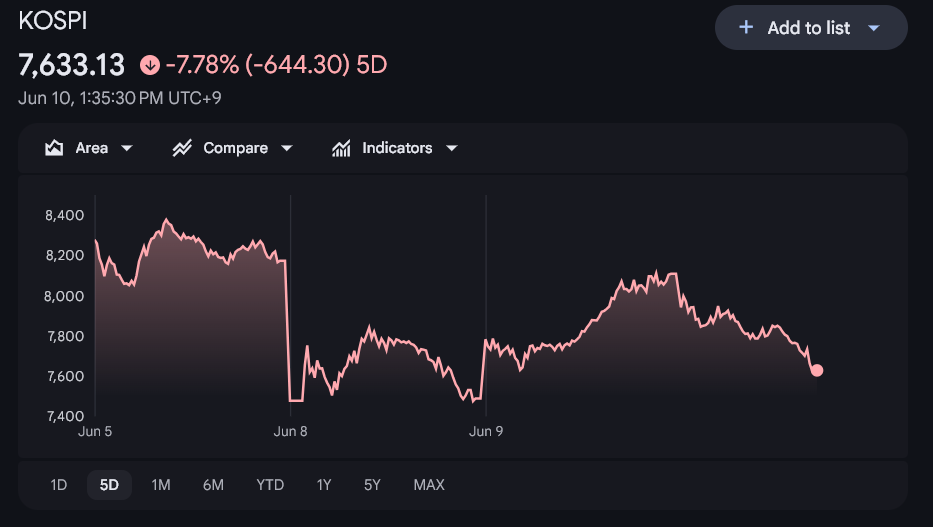Click the red down-arrow change icon
This screenshot has width=933, height=527.
[x=150, y=65]
